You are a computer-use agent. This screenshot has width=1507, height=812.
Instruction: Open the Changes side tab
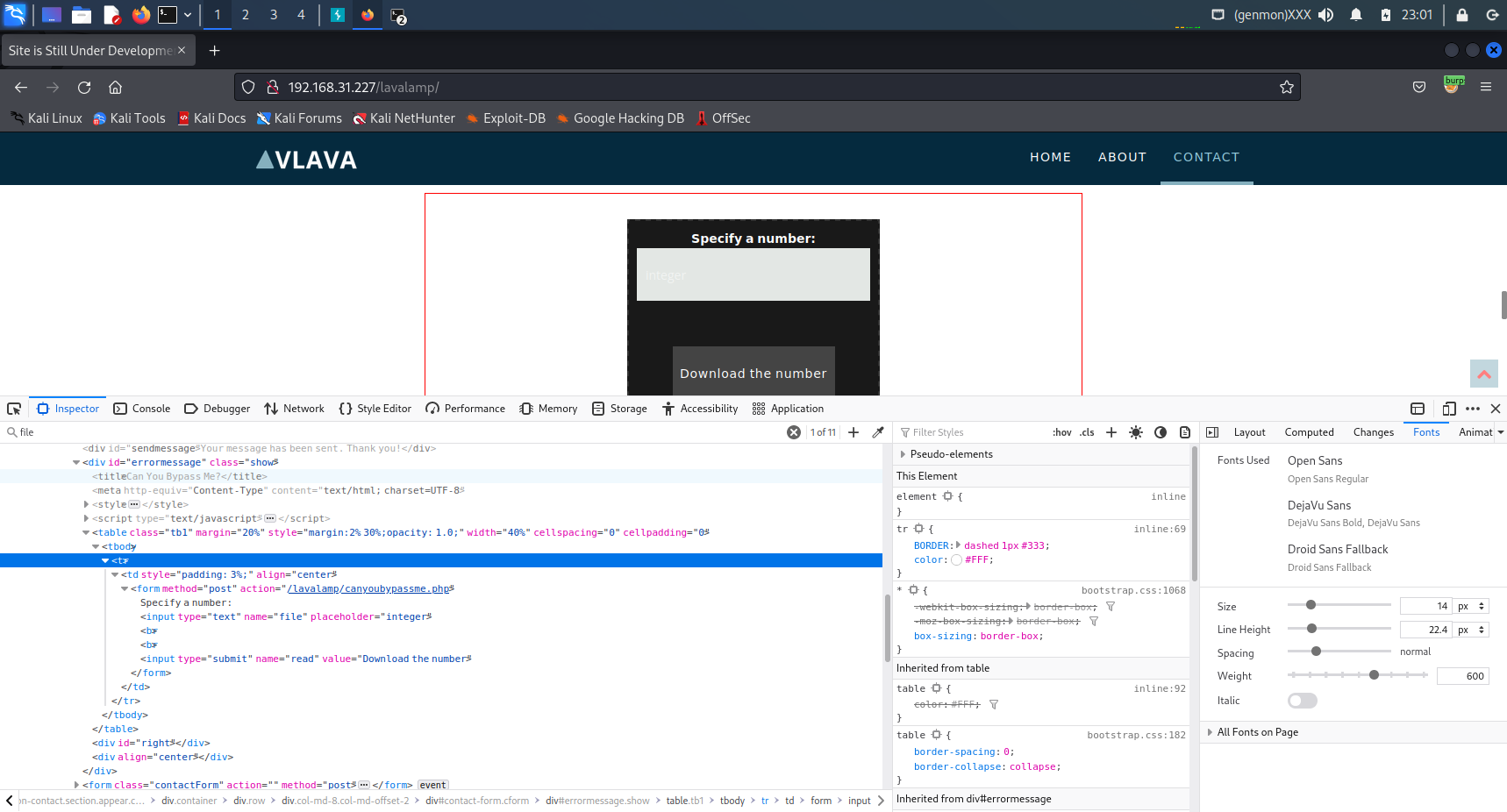click(1373, 432)
